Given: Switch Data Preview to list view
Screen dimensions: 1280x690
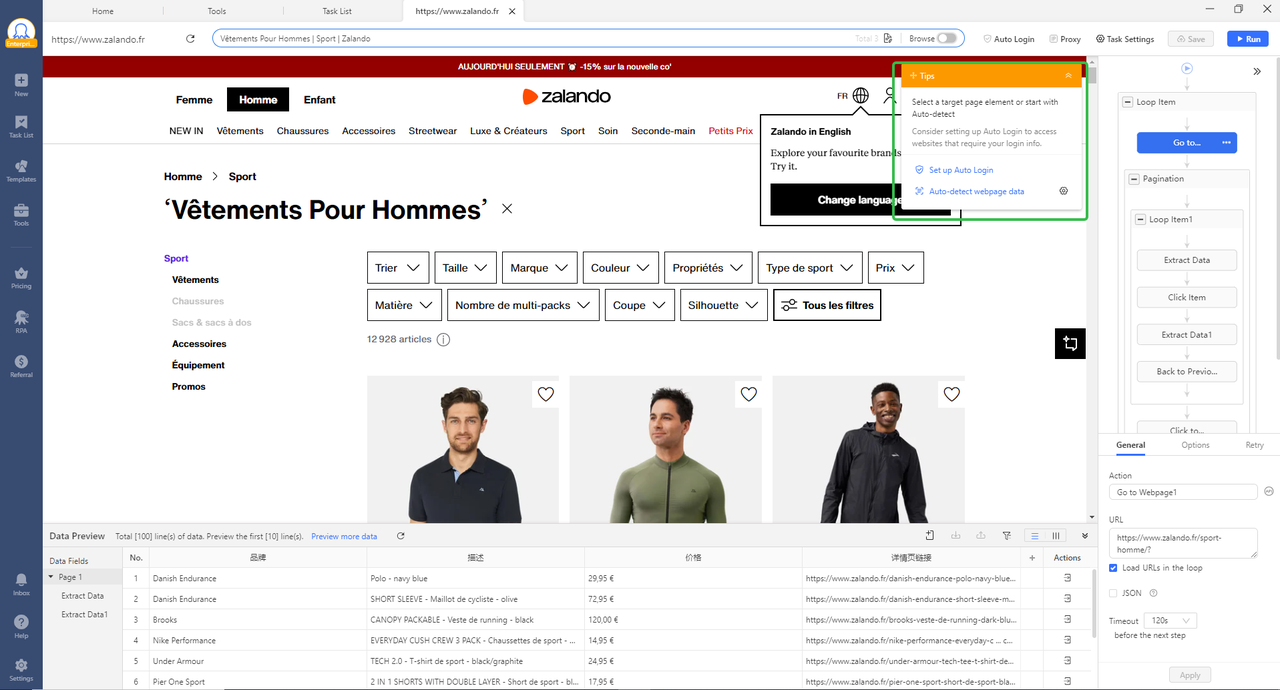Looking at the screenshot, I should [1035, 536].
